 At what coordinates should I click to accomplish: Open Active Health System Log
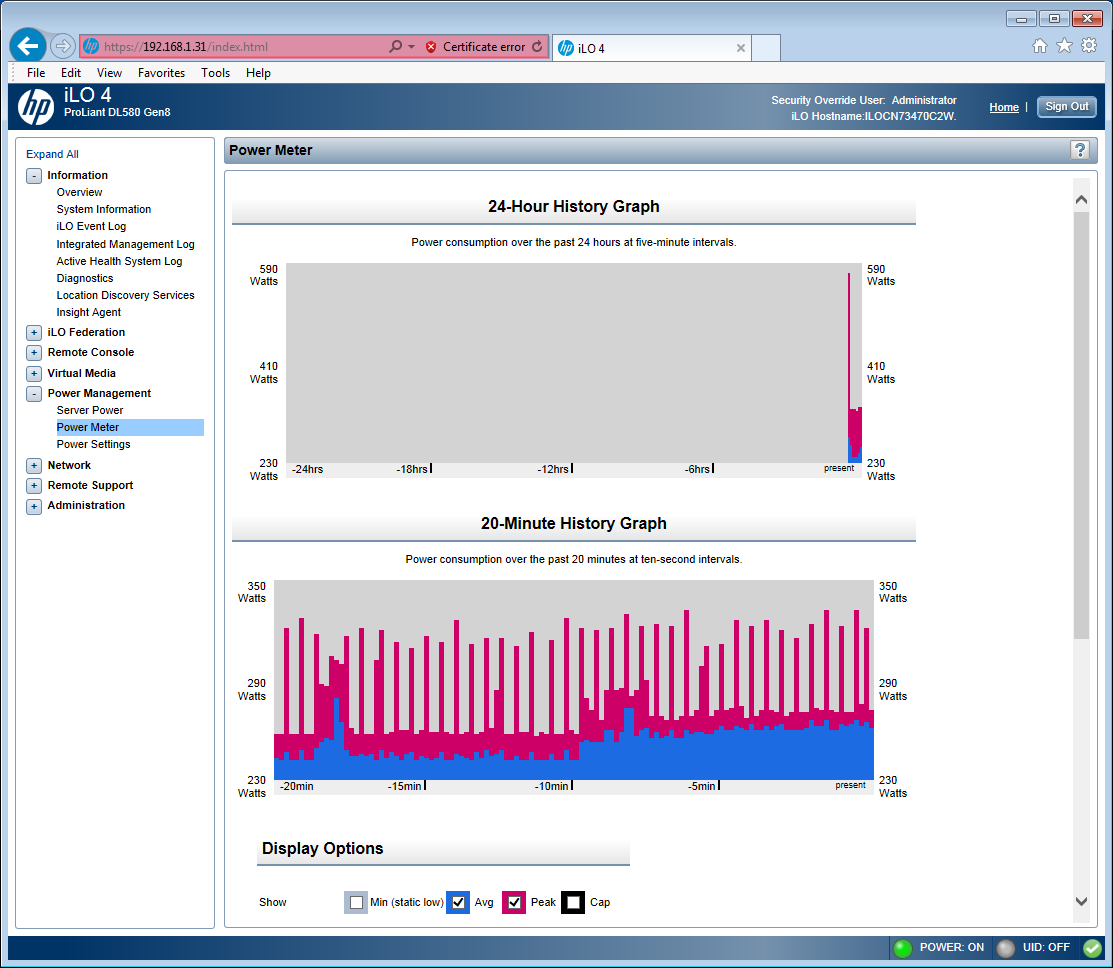pos(119,261)
